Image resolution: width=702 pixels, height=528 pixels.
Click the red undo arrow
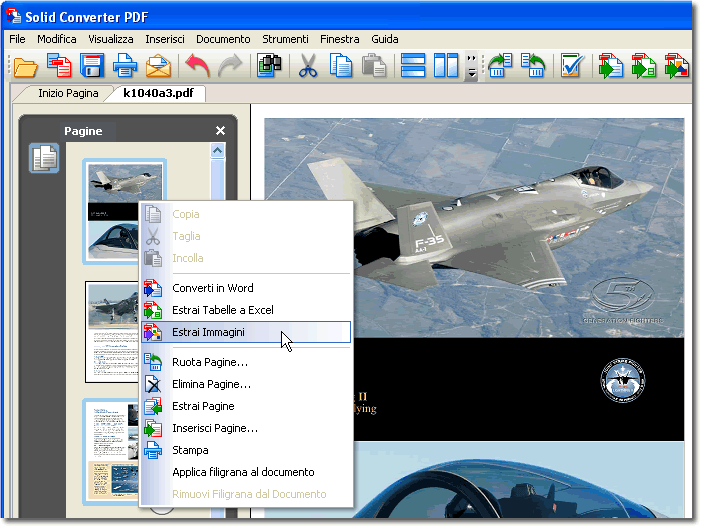tap(198, 67)
